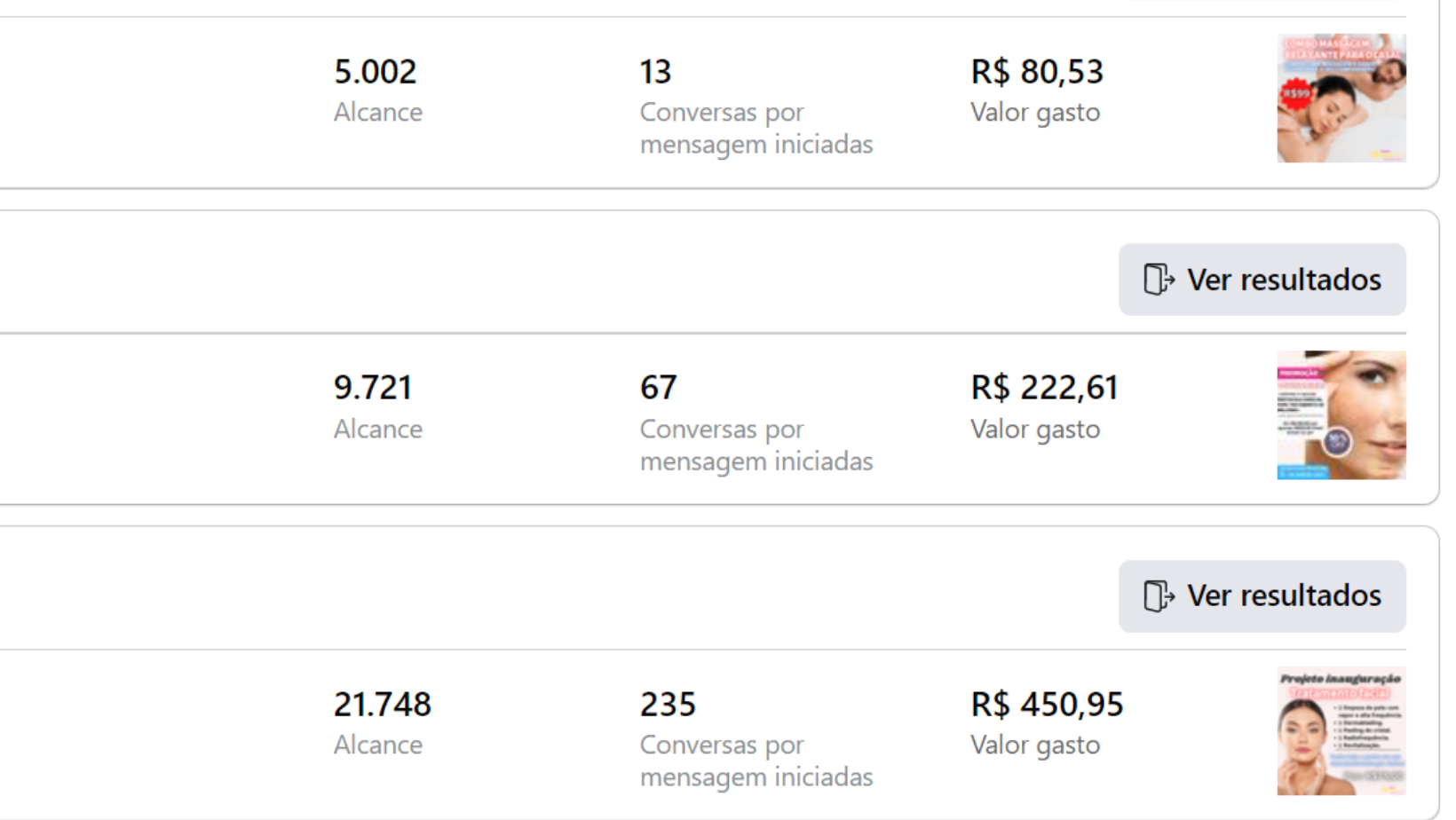Open the Projeto inauguração ad thumbnail

click(1341, 730)
